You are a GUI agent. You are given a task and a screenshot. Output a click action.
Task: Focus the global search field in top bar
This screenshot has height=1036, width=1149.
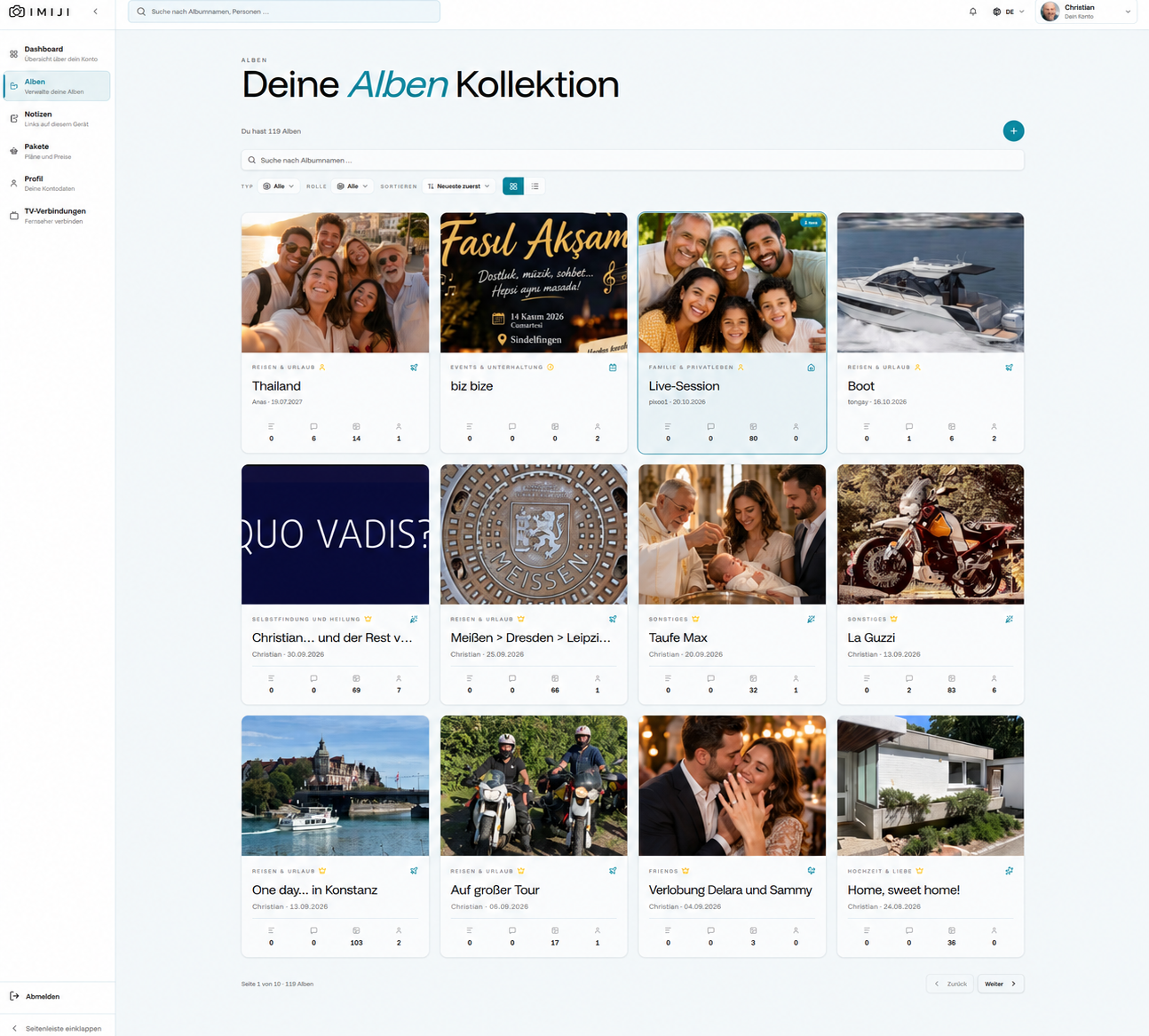point(284,12)
